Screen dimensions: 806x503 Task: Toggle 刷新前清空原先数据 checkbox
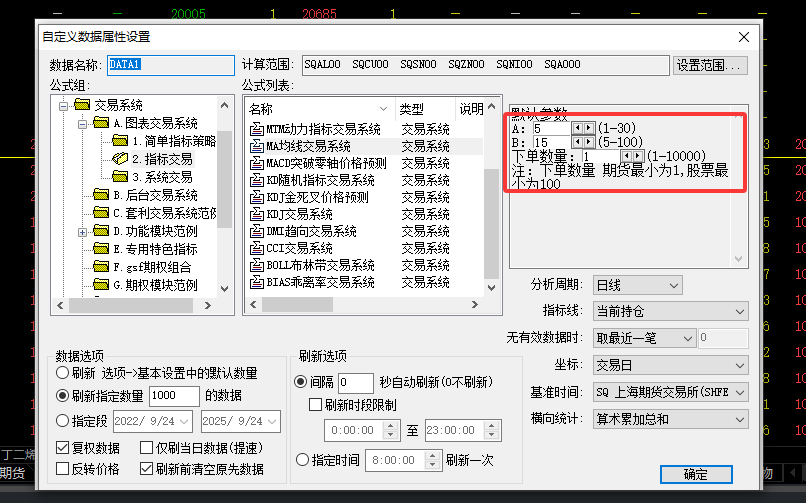[146, 469]
